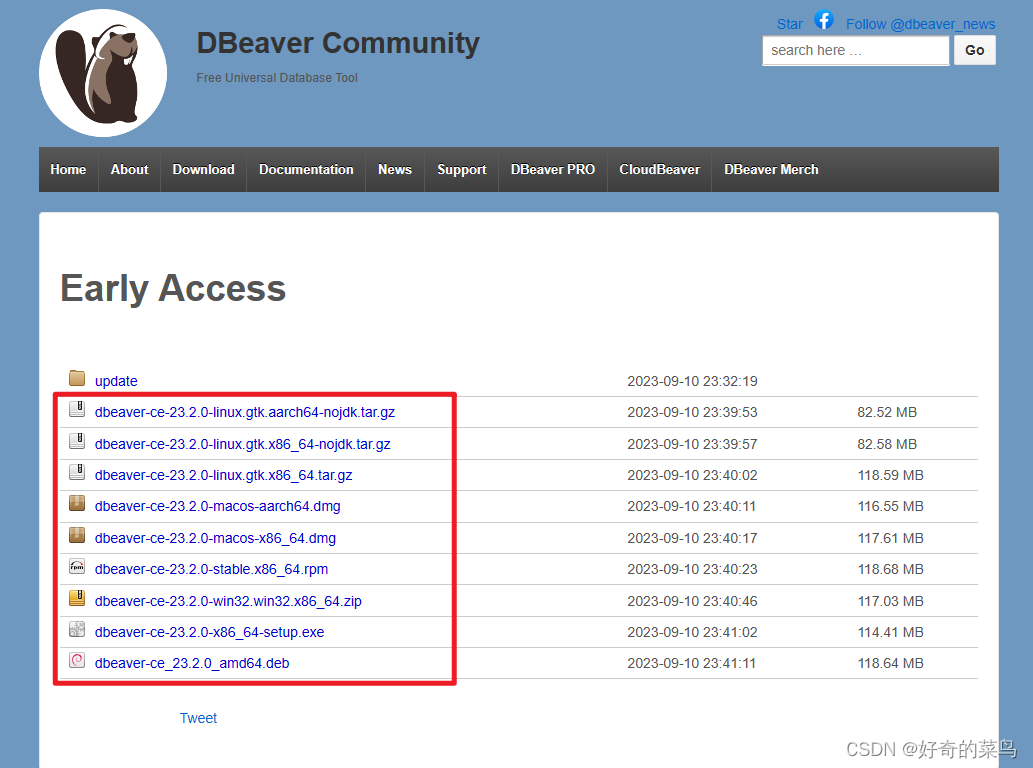1033x768 pixels.
Task: Click size value 118.64 MB
Action: pos(891,663)
